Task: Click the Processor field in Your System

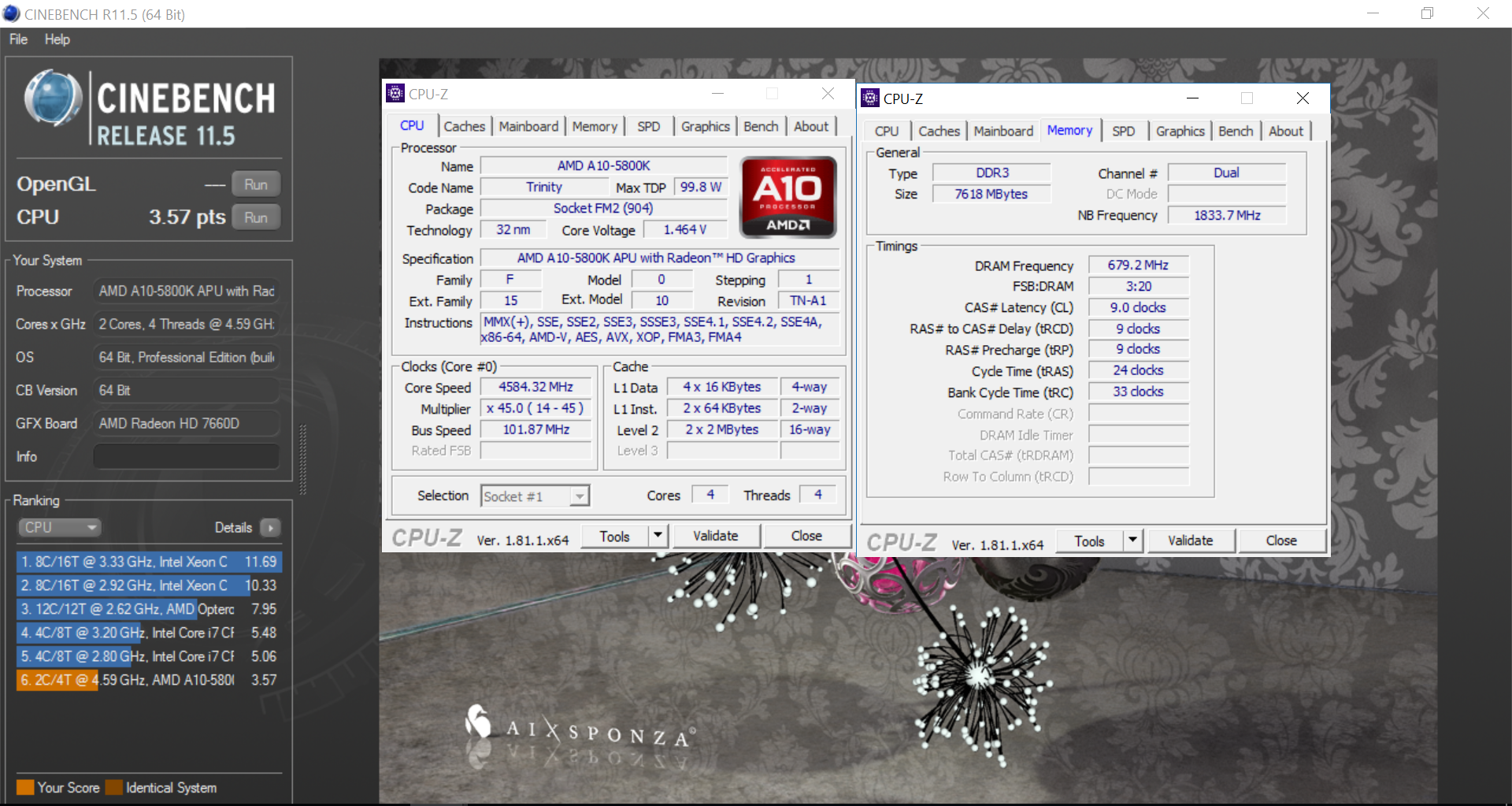Action: pos(187,292)
